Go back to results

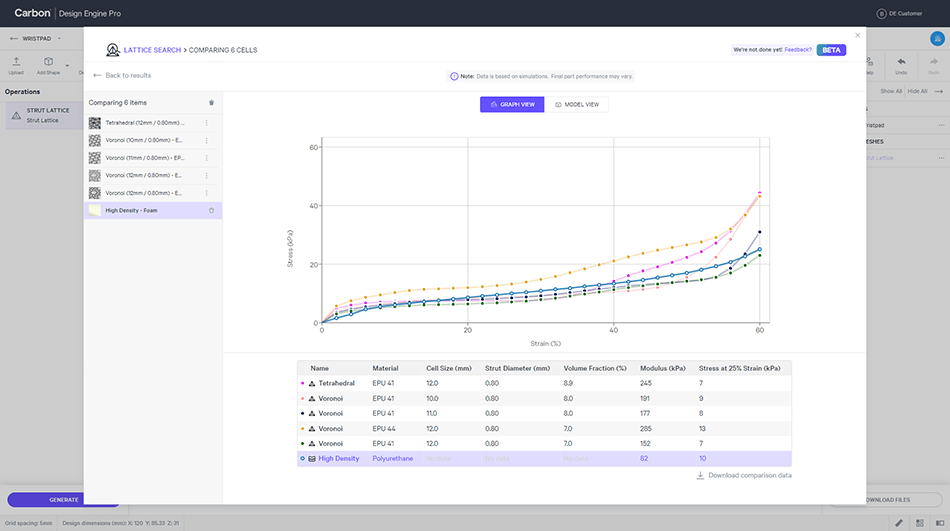(122, 75)
